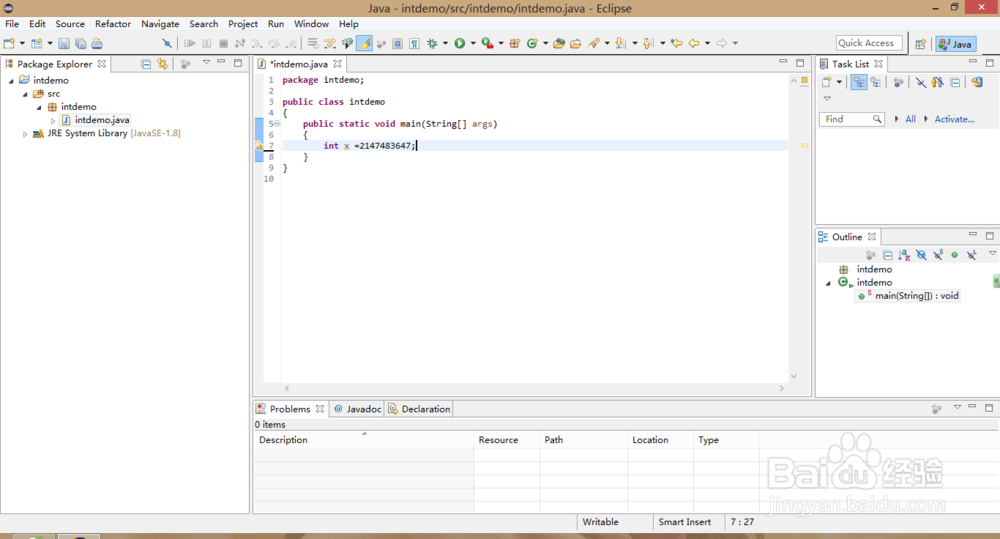
Task: Collapse All icon in Outline toolbar
Action: coord(888,255)
